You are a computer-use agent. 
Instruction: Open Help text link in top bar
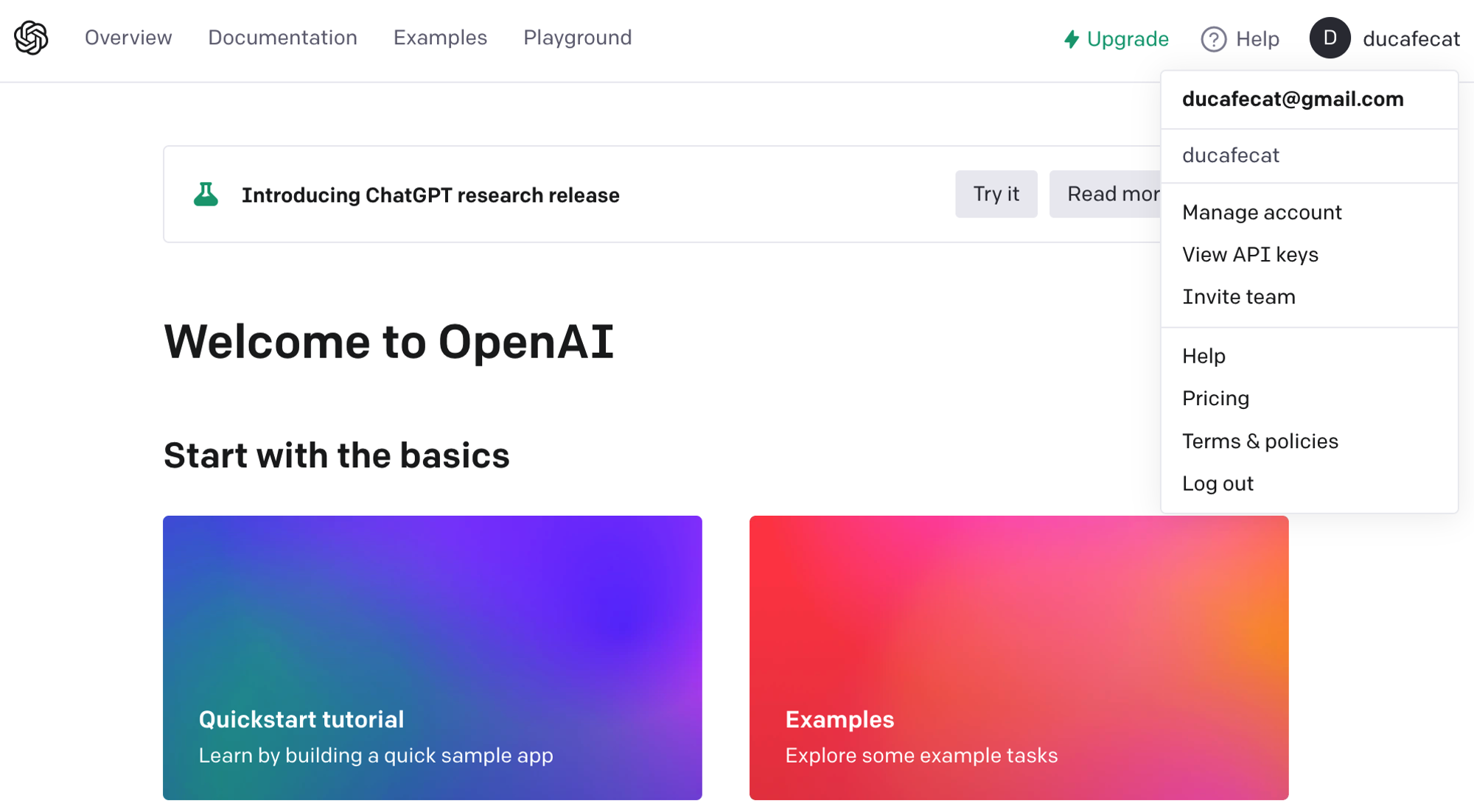pos(1257,39)
